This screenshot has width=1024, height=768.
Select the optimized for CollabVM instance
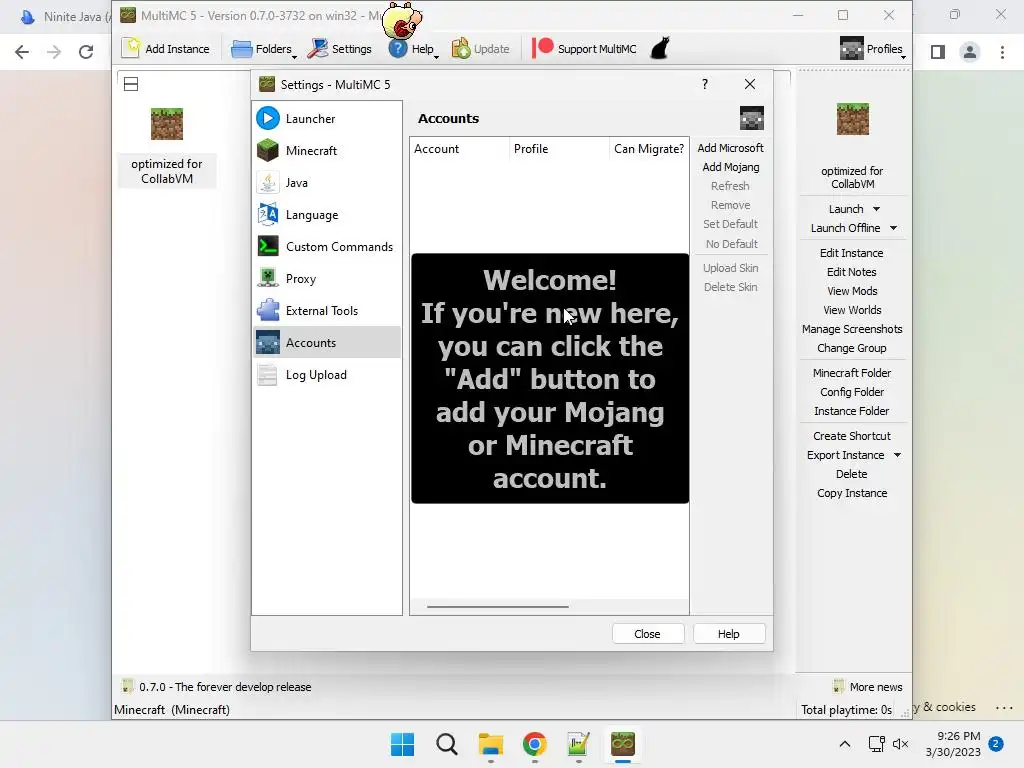pyautogui.click(x=167, y=147)
